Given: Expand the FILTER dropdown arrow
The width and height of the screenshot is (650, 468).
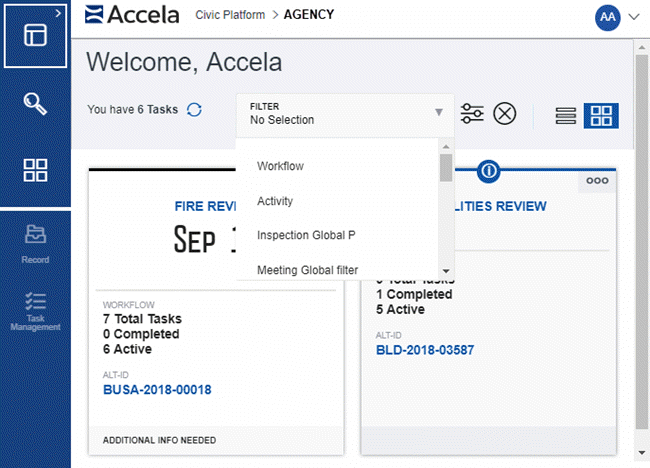Looking at the screenshot, I should pos(438,112).
